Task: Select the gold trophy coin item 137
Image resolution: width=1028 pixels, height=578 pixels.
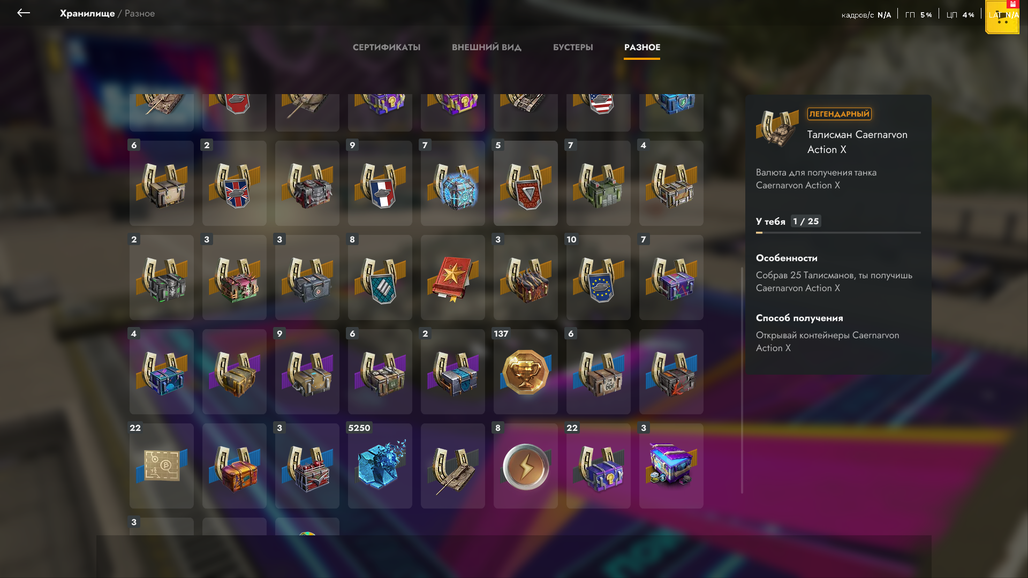Action: 525,372
